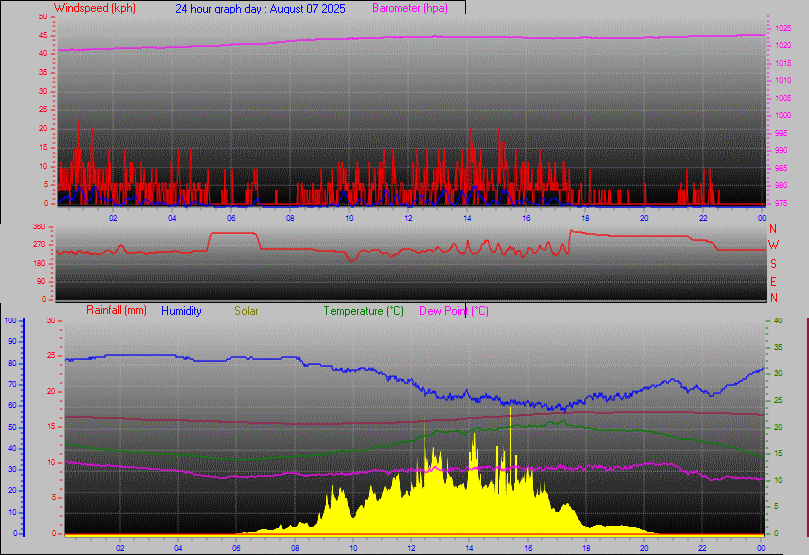The image size is (809, 555).
Task: Click the 360 value on wind direction axis
Action: 39,226
